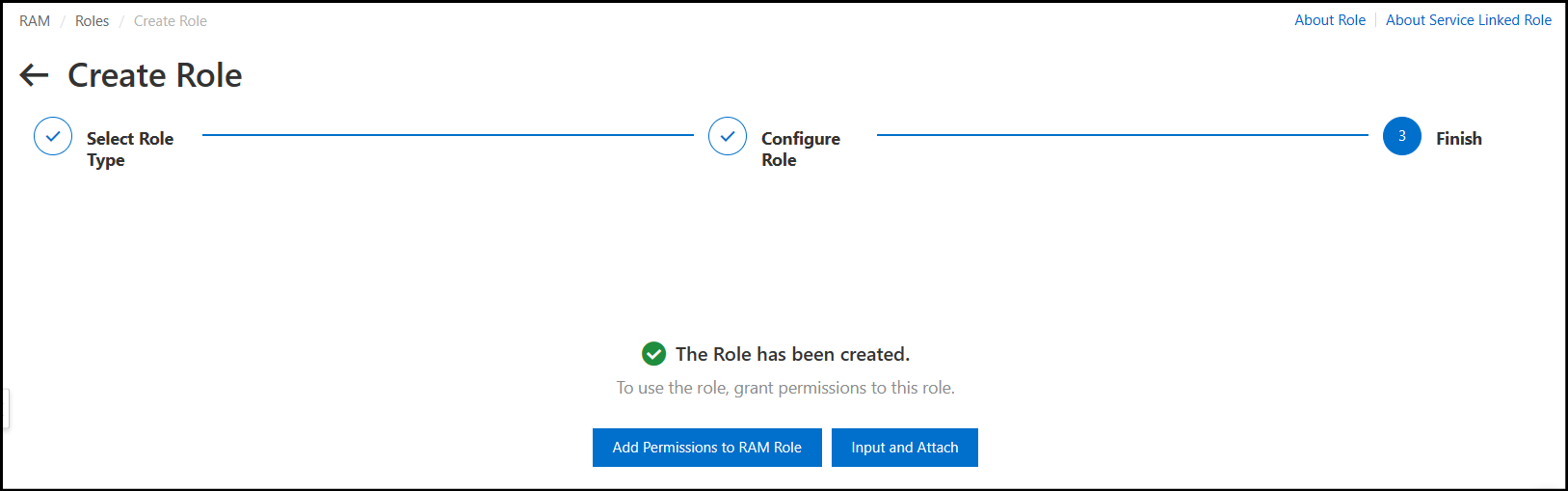The image size is (1568, 491).
Task: Click Add Permissions to RAM Role button
Action: tap(706, 448)
